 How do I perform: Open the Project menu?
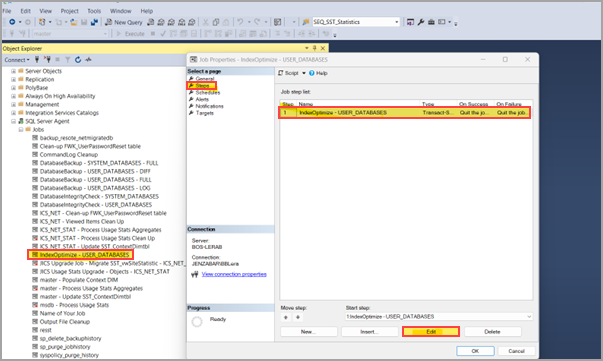(70, 11)
